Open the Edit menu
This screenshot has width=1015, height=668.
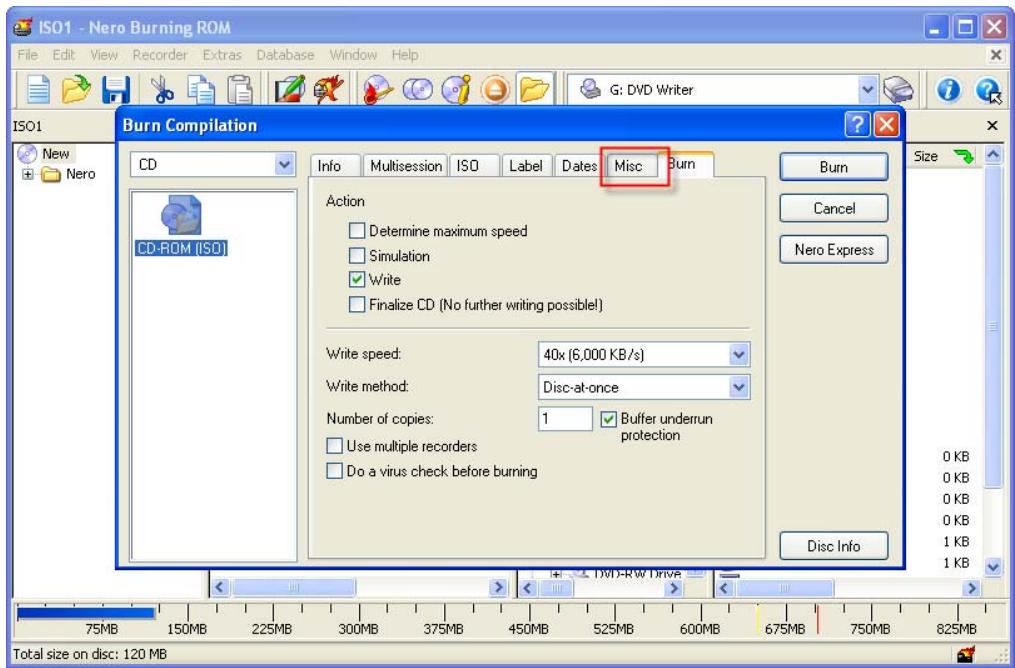click(64, 55)
